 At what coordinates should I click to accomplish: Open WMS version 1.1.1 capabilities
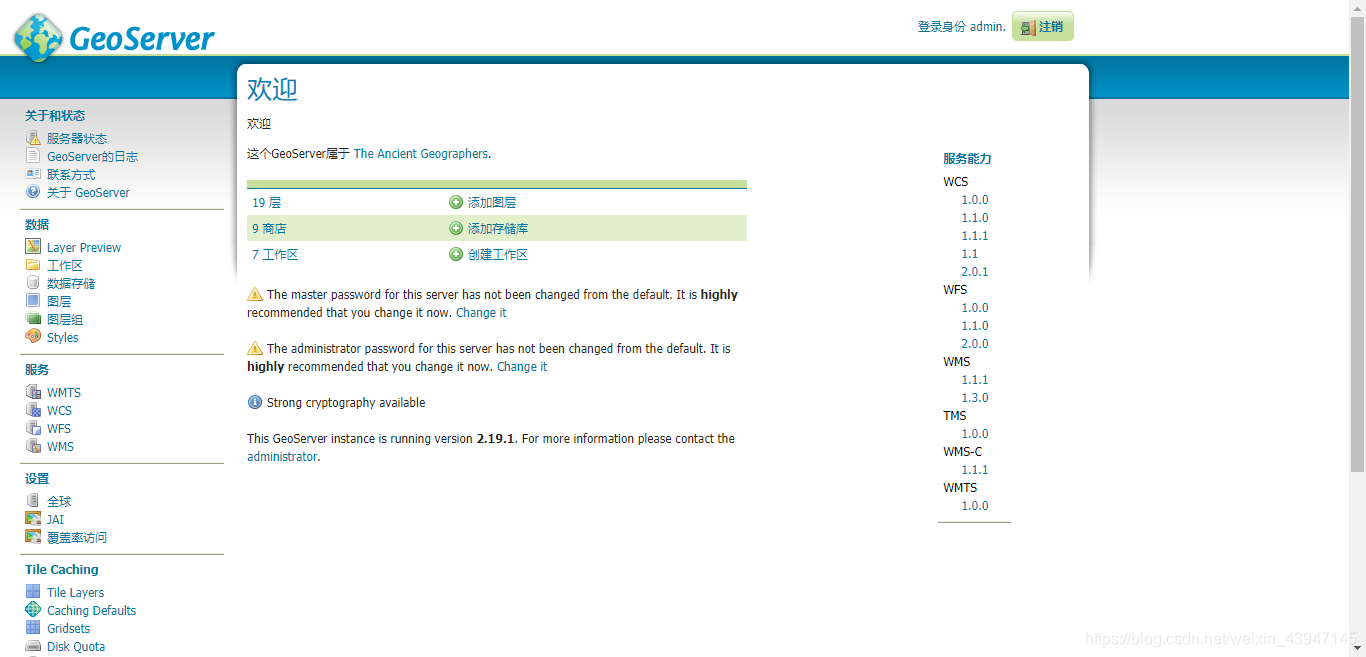pyautogui.click(x=975, y=380)
